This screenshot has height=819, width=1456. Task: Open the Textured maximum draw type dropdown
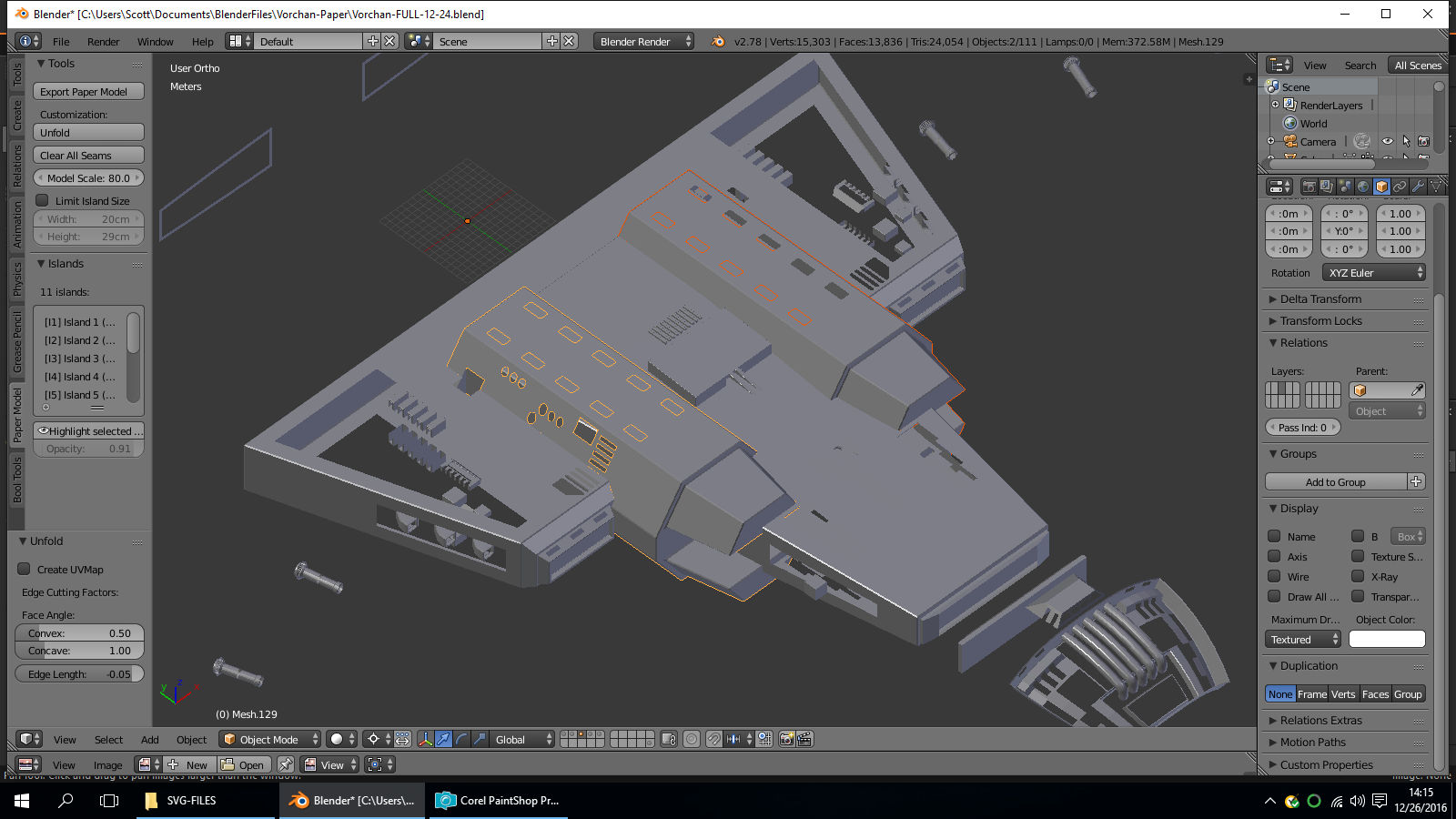tap(1303, 639)
